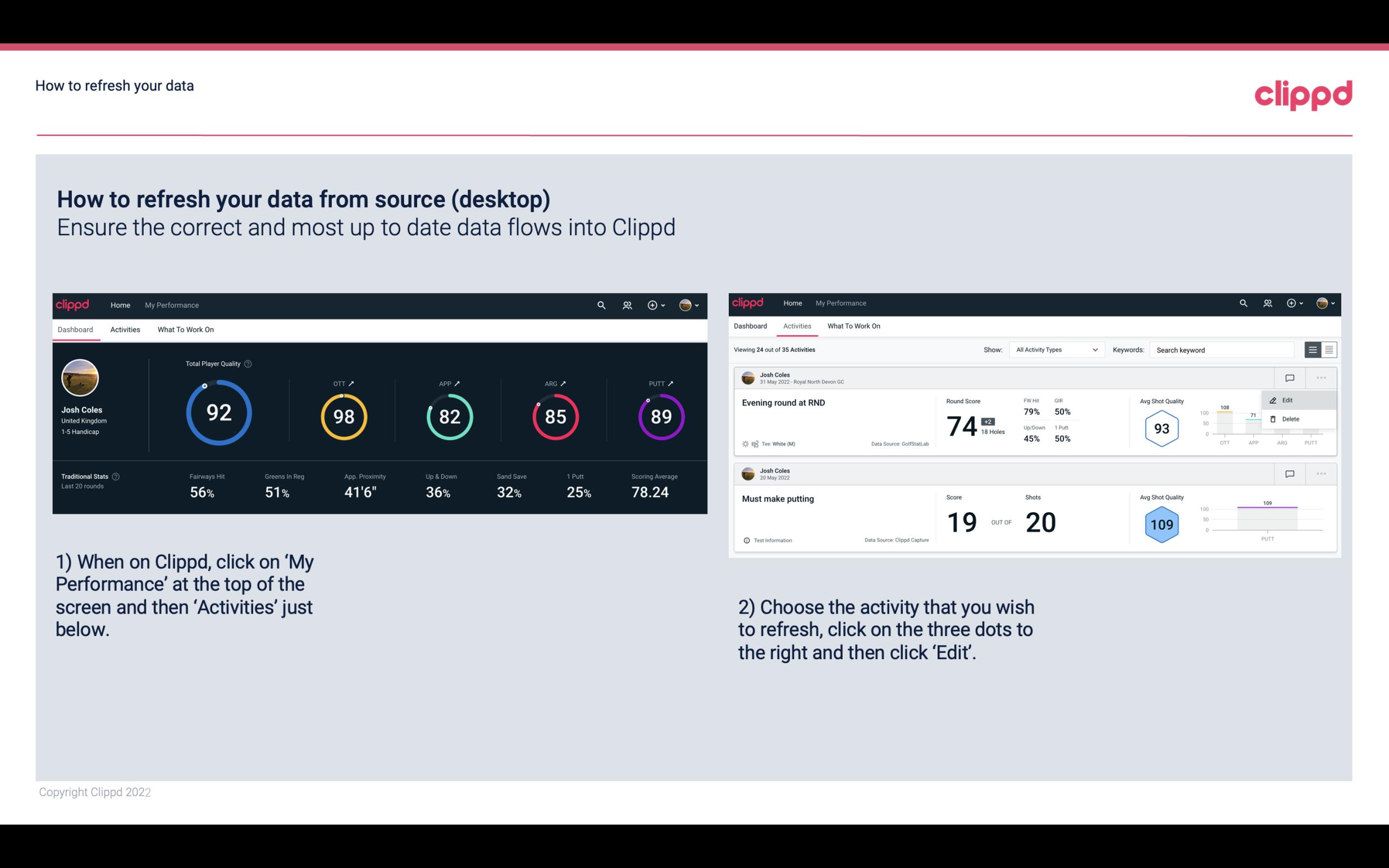Click the three dots menu on Evening round
Screen dimensions: 1389x868
pos(1322,378)
